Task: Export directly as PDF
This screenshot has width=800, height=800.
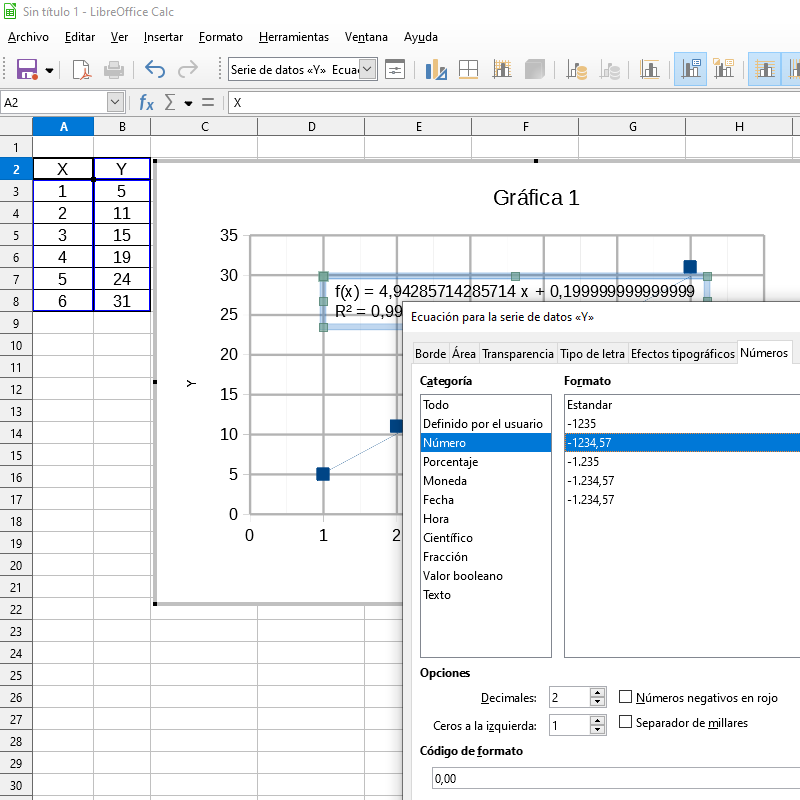Action: (x=81, y=69)
